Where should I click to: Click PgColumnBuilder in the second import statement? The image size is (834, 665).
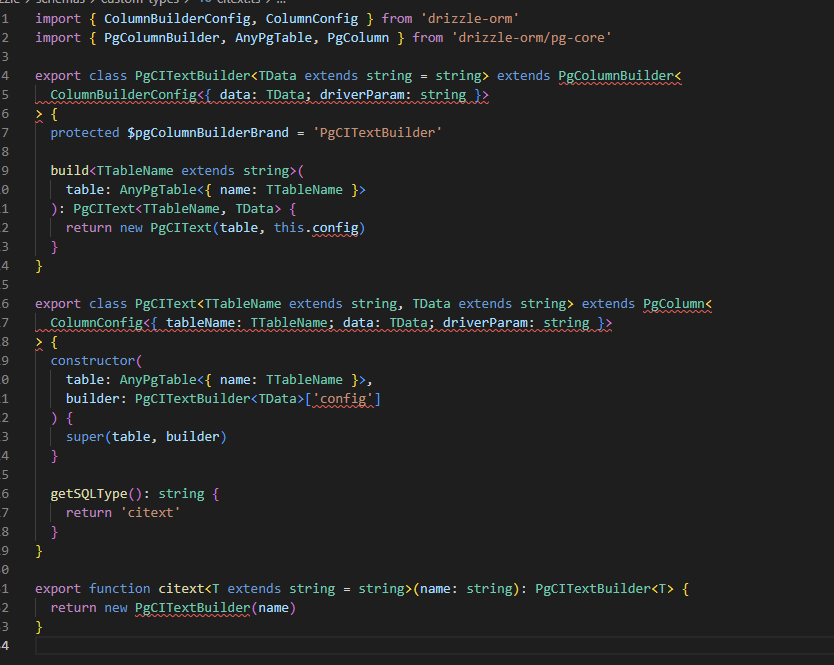click(x=162, y=38)
